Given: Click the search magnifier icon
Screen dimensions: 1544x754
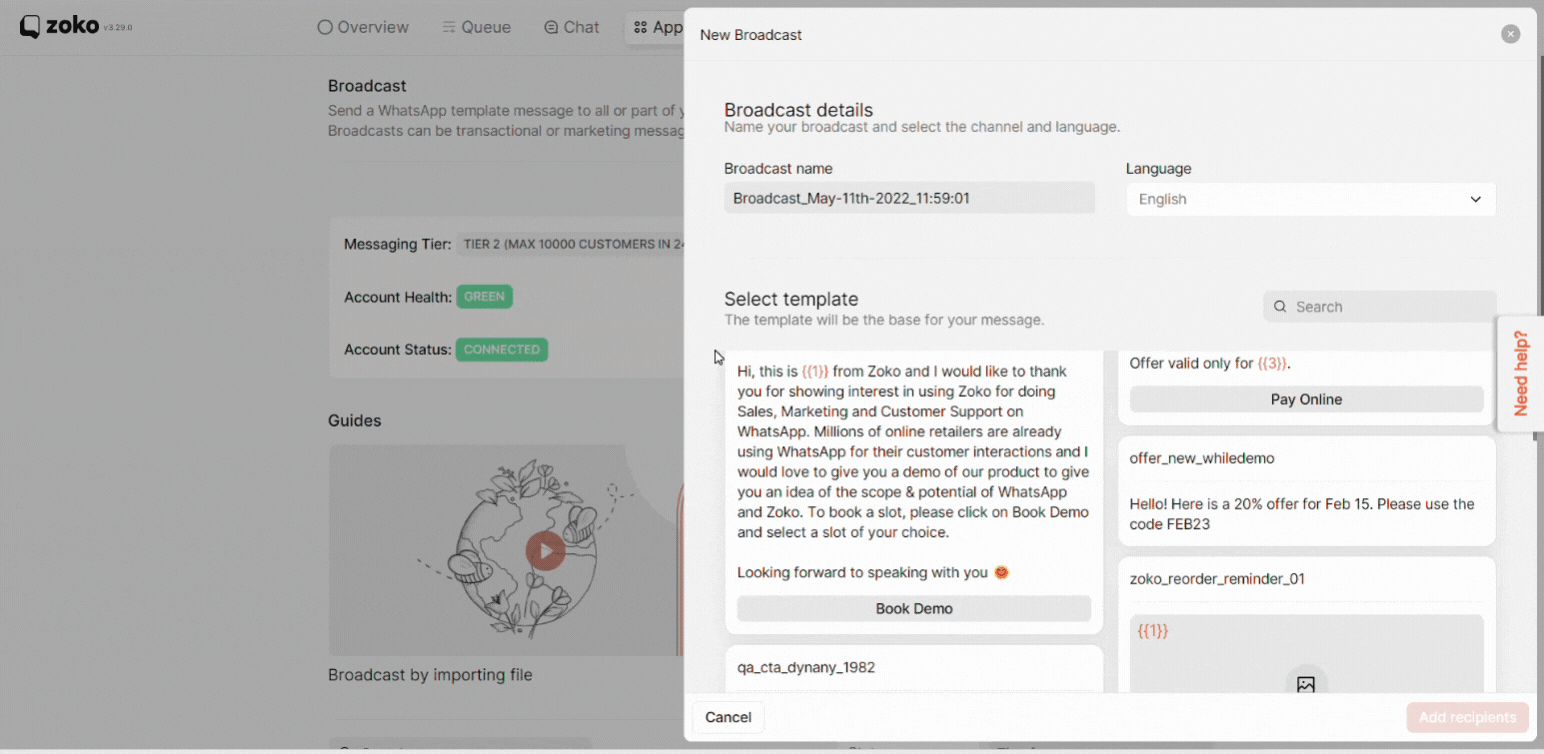Looking at the screenshot, I should tap(1280, 307).
